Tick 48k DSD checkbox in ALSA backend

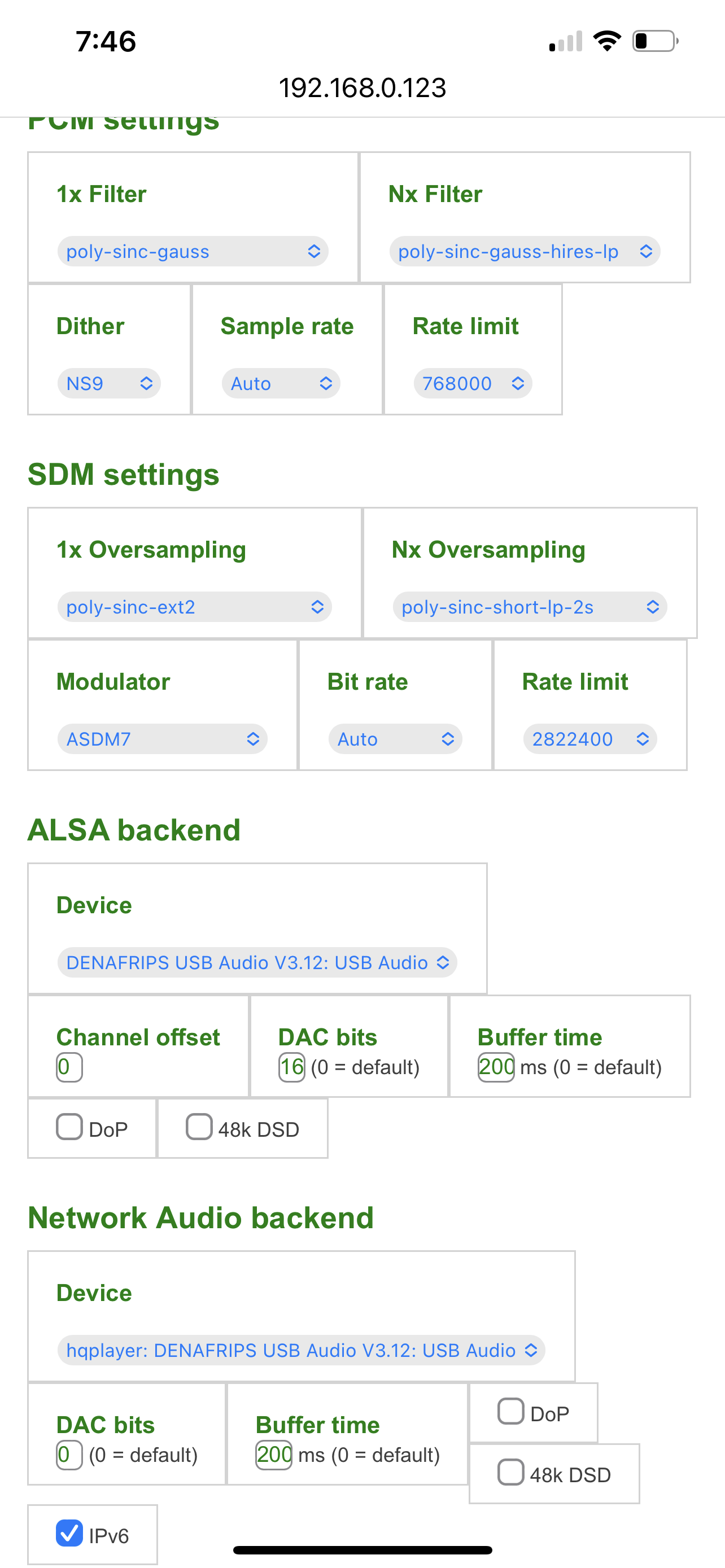click(x=199, y=1127)
